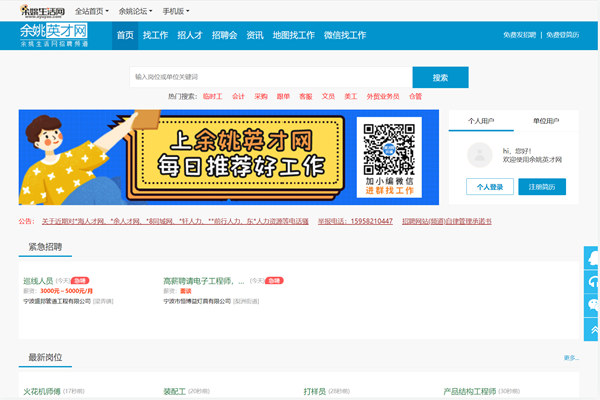Open 找工作 in the navigation bar

coord(155,35)
